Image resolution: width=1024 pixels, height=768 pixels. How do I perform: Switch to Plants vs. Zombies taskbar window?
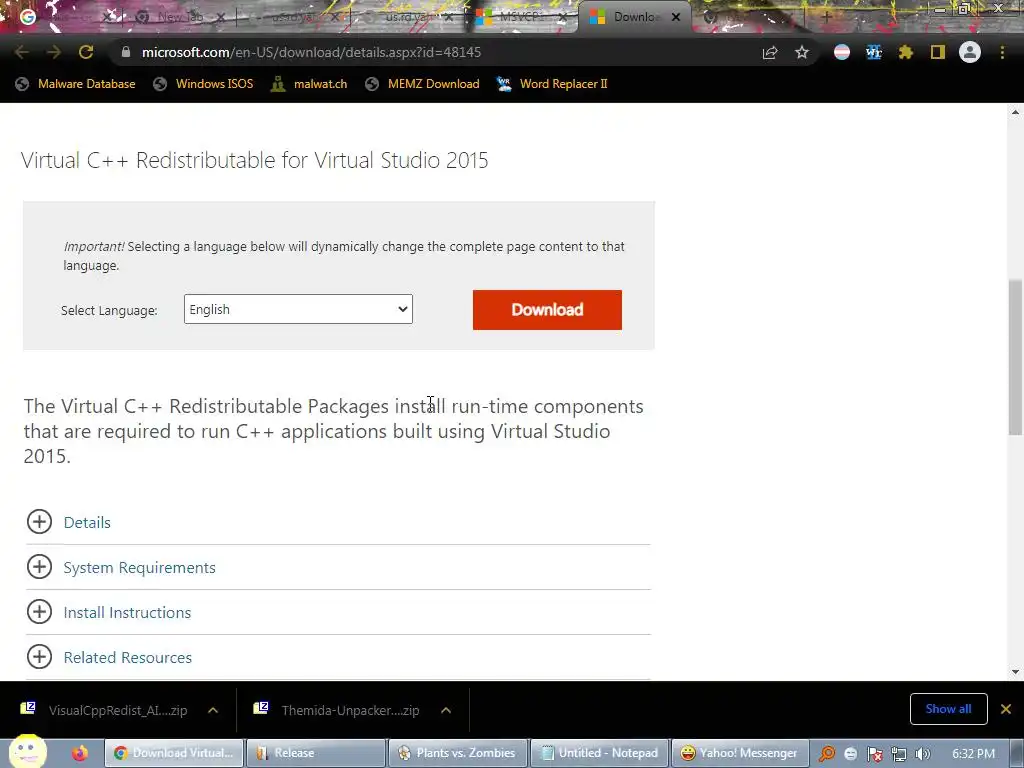(457, 753)
